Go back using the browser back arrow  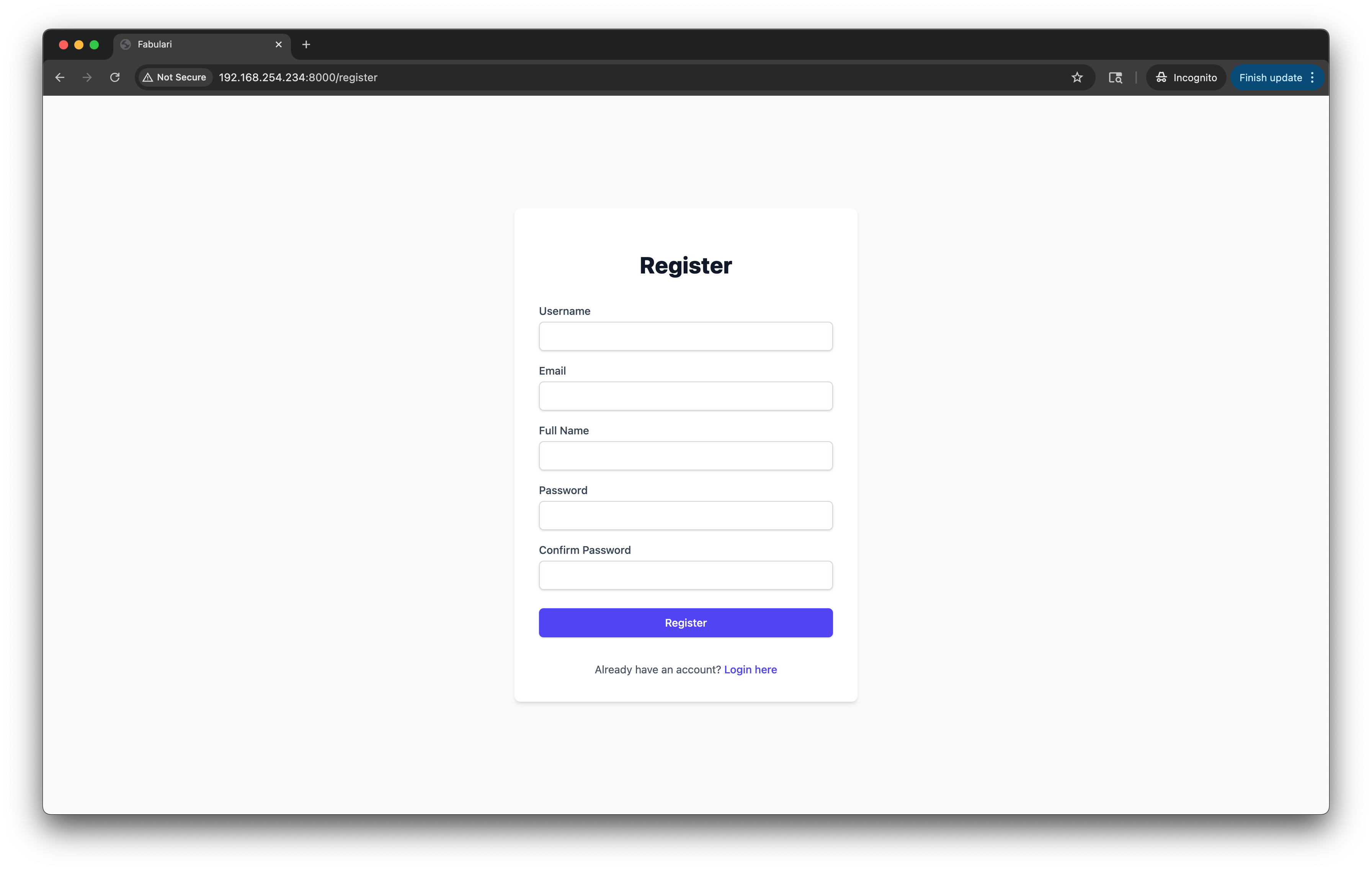pyautogui.click(x=60, y=77)
